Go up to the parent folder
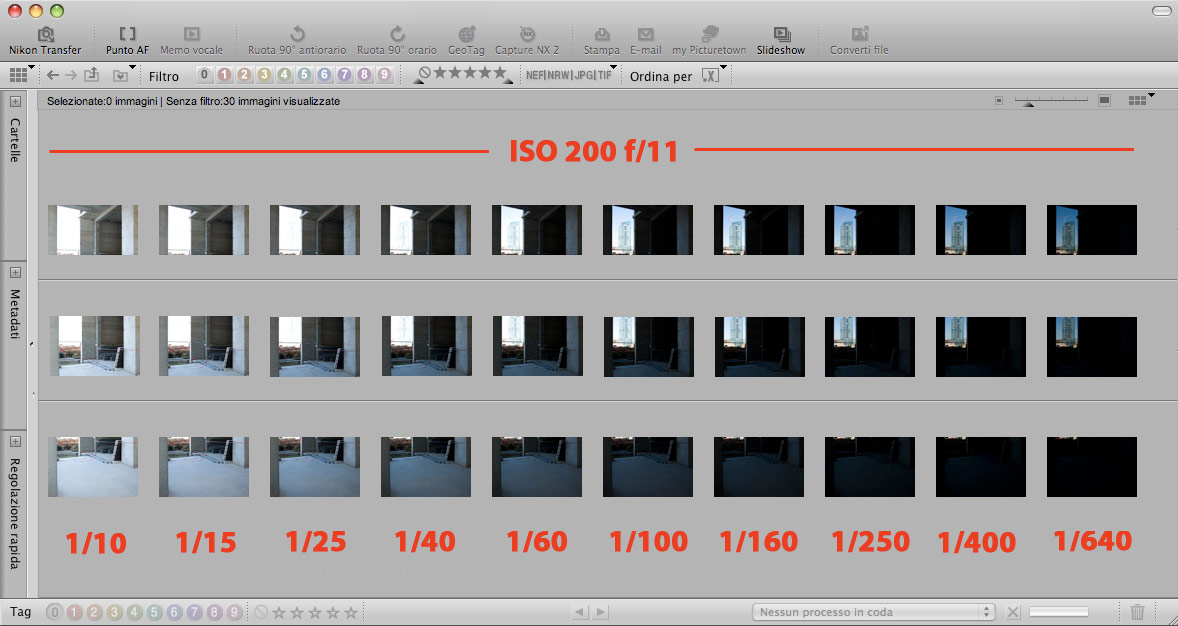The width and height of the screenshot is (1178, 626). (91, 75)
